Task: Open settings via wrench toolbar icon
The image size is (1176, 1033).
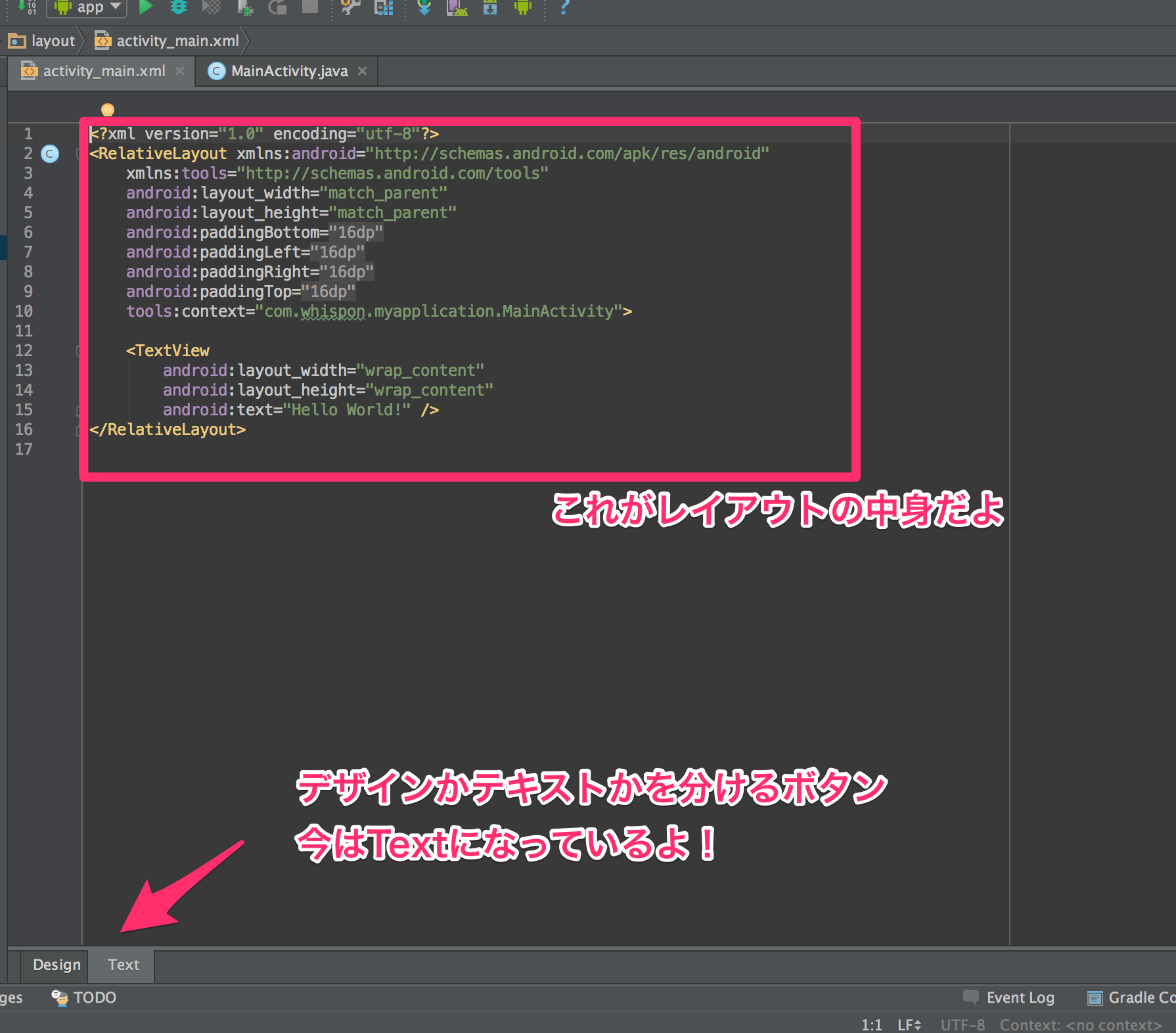Action: tap(351, 7)
